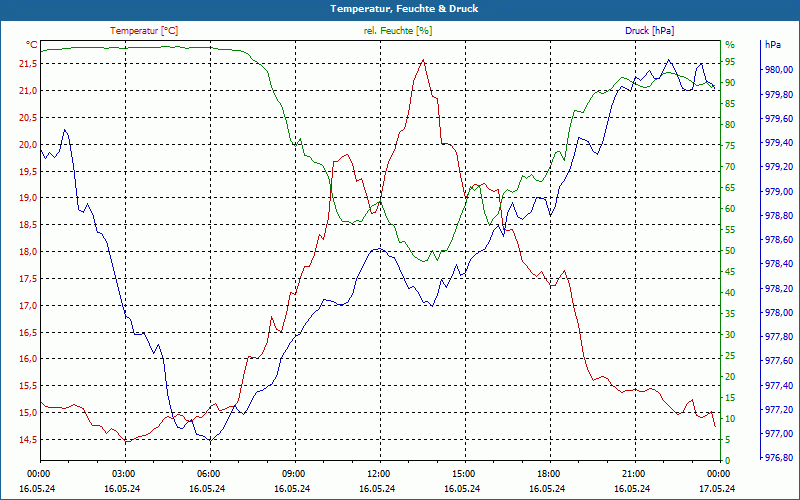Click the '20,5' temperature tick label
Image resolution: width=800 pixels, height=500 pixels.
pos(28,117)
